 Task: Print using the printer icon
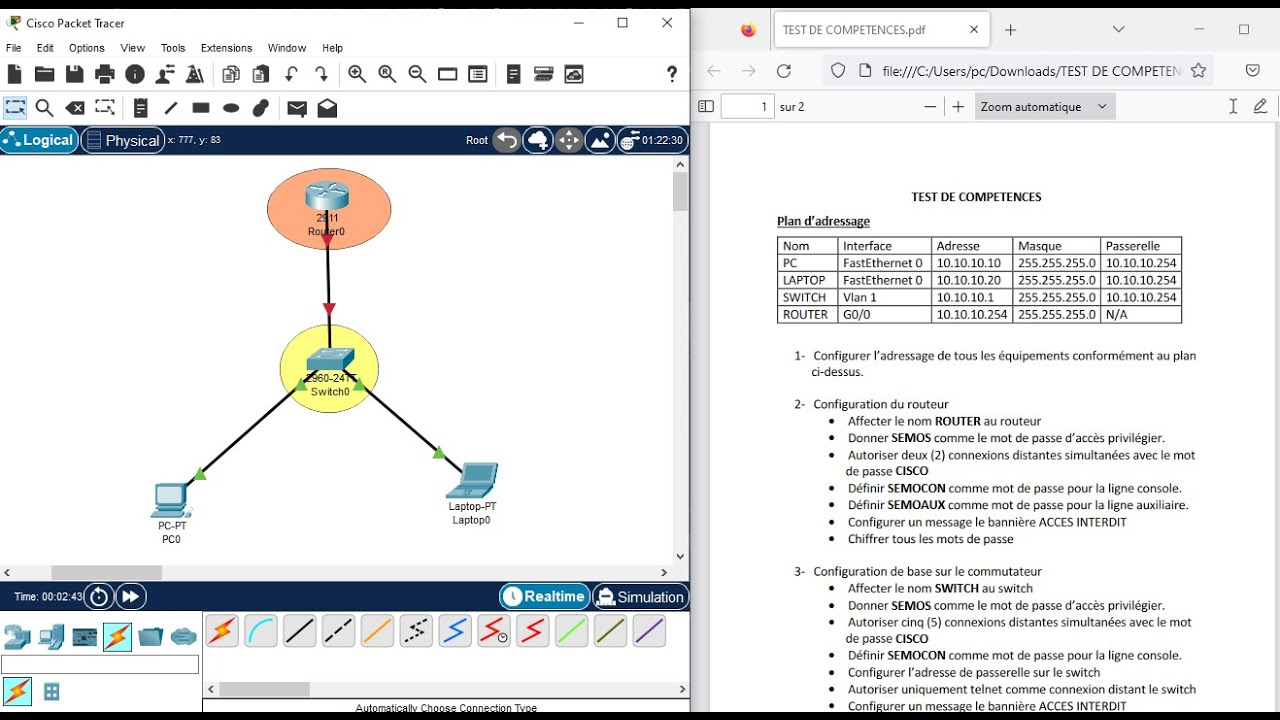(x=105, y=74)
